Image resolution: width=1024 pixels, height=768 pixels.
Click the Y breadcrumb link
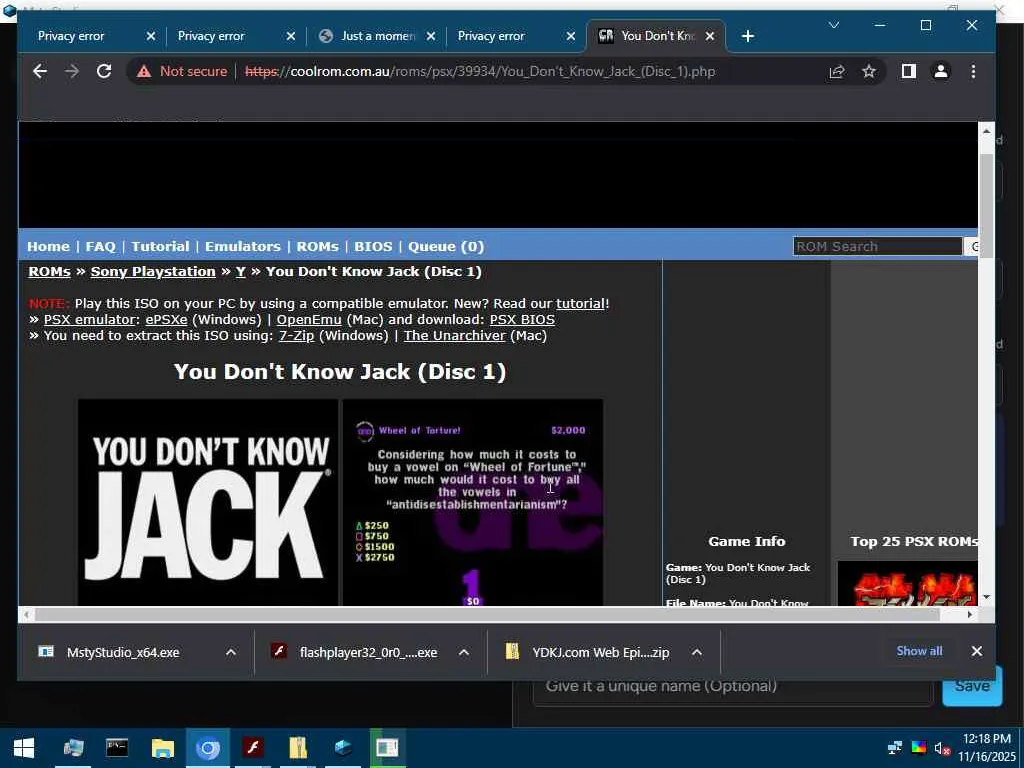(240, 272)
